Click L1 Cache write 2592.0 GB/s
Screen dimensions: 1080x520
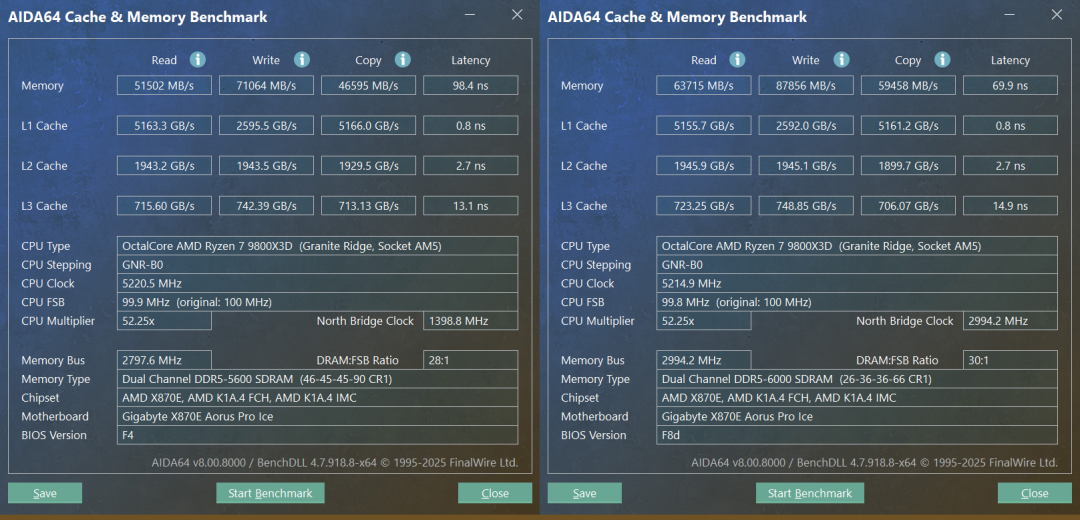[x=806, y=125]
